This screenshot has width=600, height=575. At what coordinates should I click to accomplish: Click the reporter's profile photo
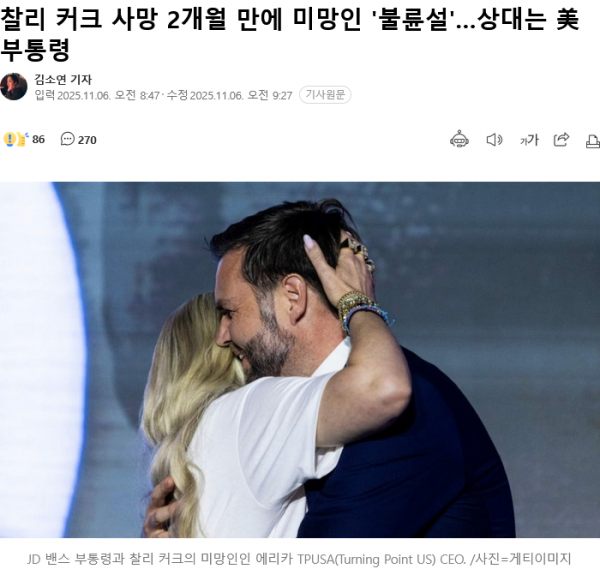14,86
